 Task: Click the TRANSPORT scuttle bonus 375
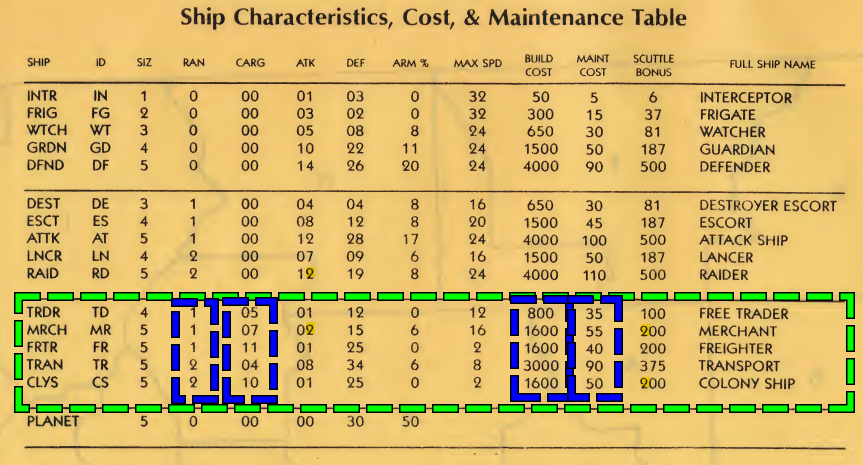pyautogui.click(x=653, y=366)
